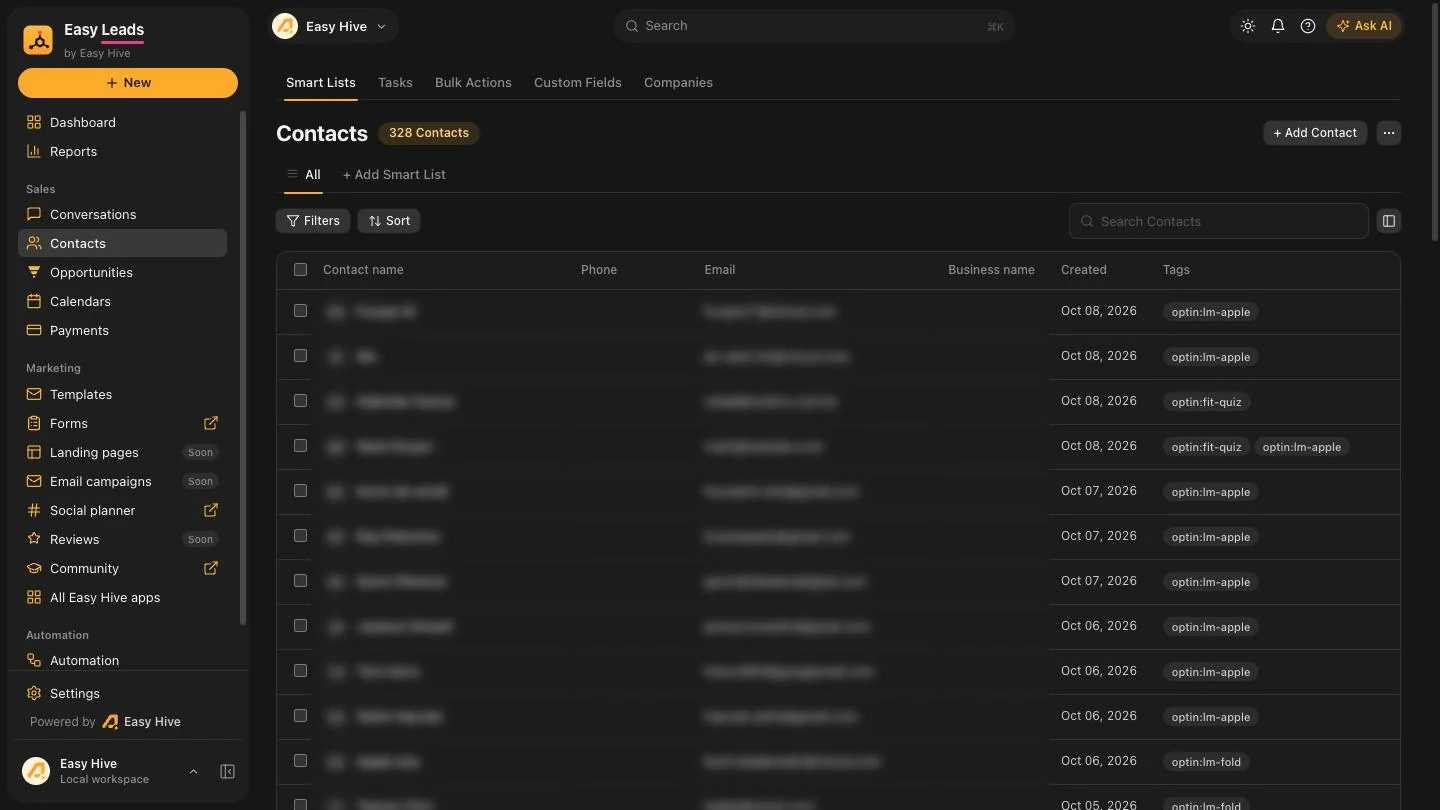This screenshot has height=810, width=1440.
Task: Click the column layout toggle icon
Action: point(1389,221)
